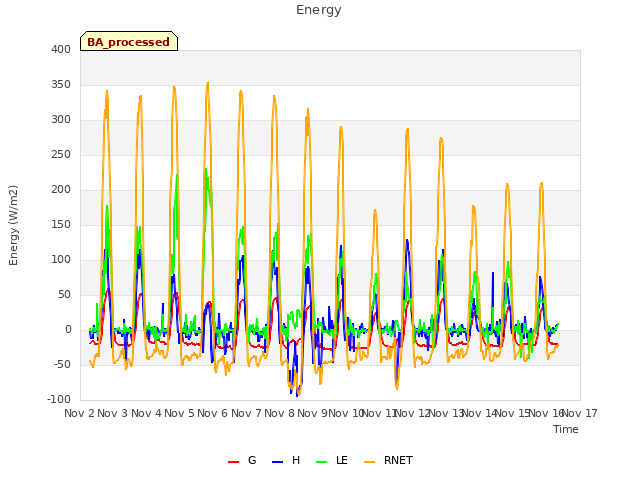Click the 50 y-axis tick label

point(64,295)
